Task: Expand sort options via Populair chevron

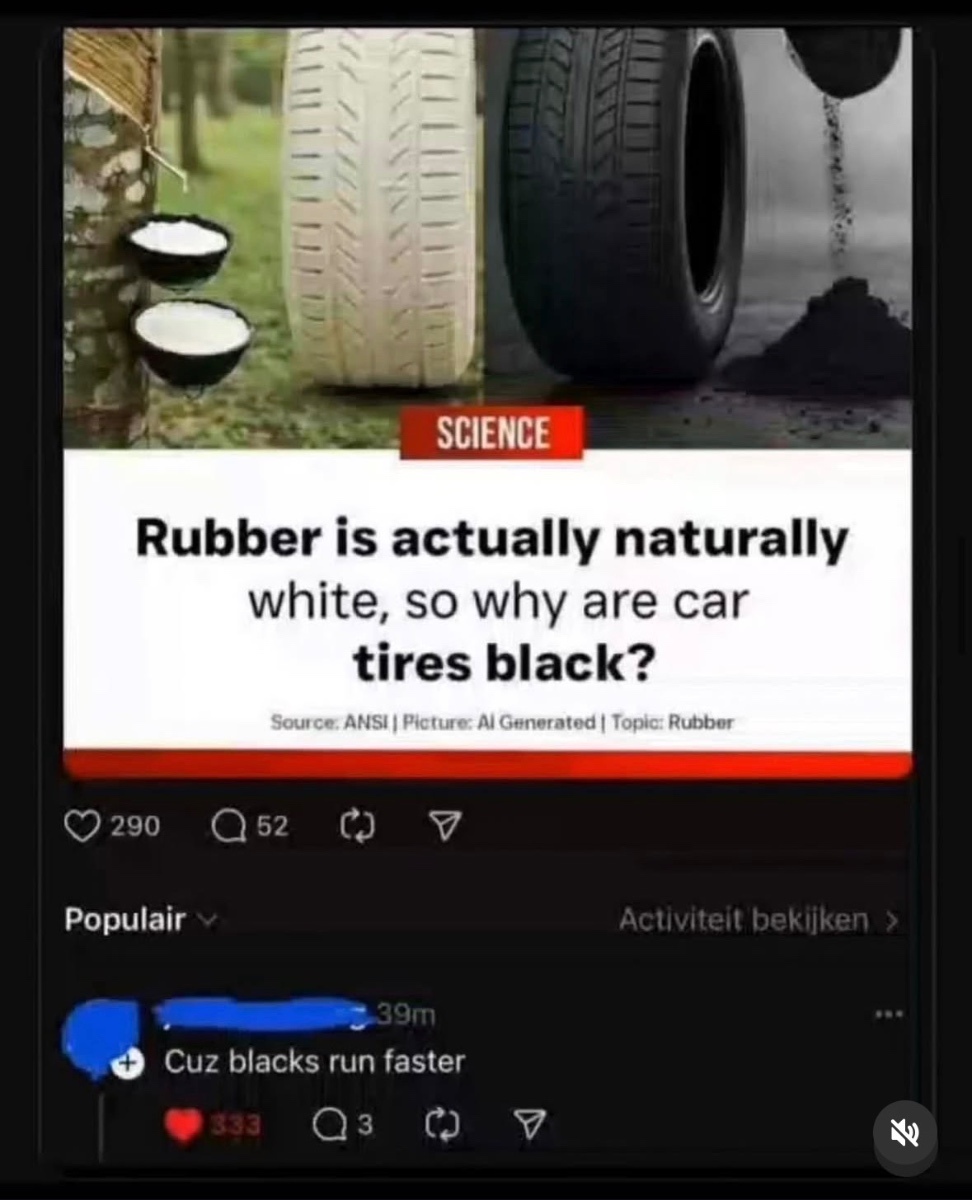Action: pyautogui.click(x=208, y=920)
